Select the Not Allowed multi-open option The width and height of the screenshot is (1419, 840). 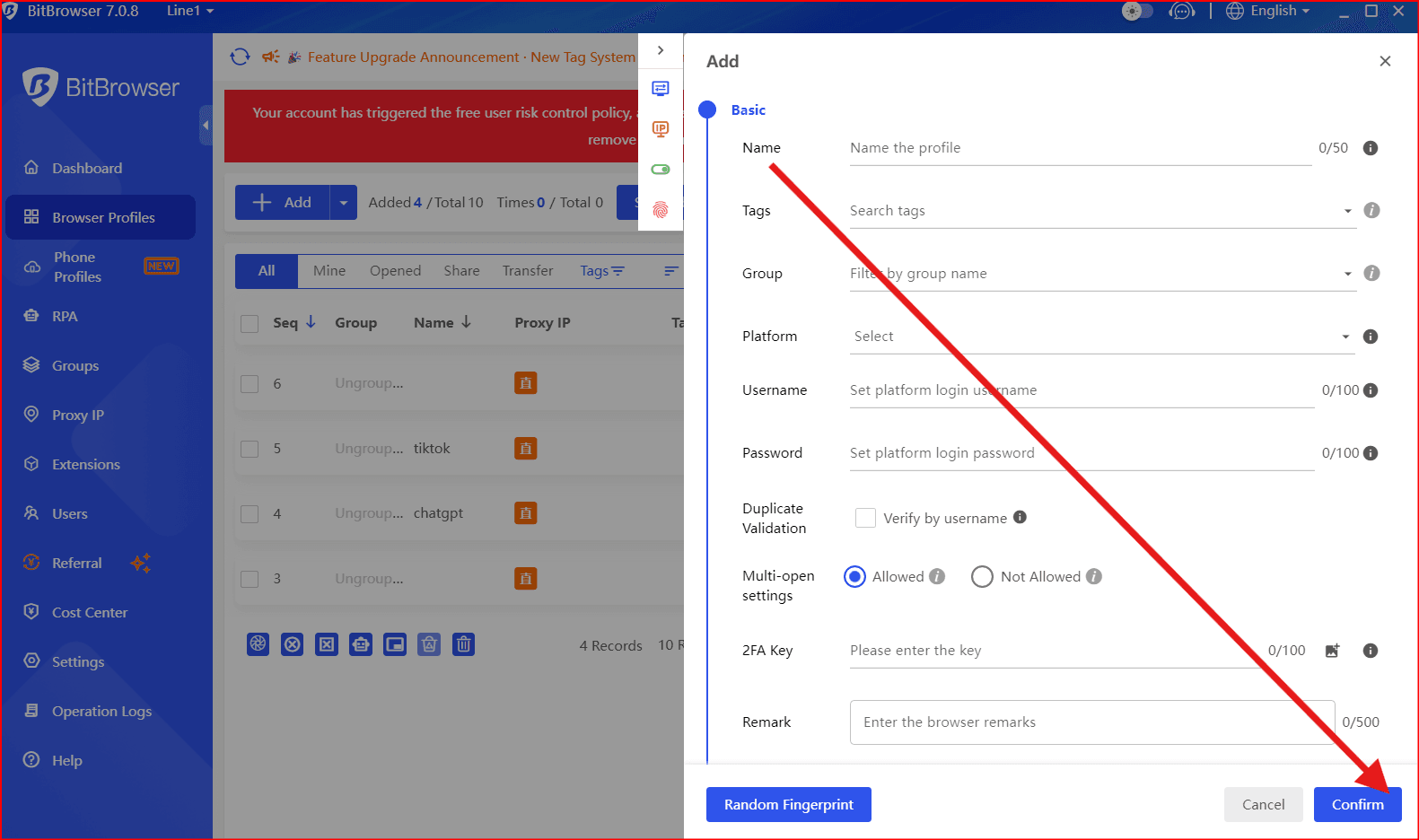pos(982,577)
